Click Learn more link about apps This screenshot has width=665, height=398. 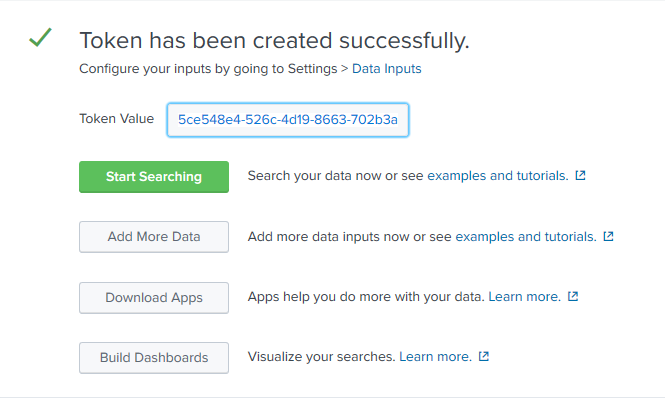(x=525, y=297)
